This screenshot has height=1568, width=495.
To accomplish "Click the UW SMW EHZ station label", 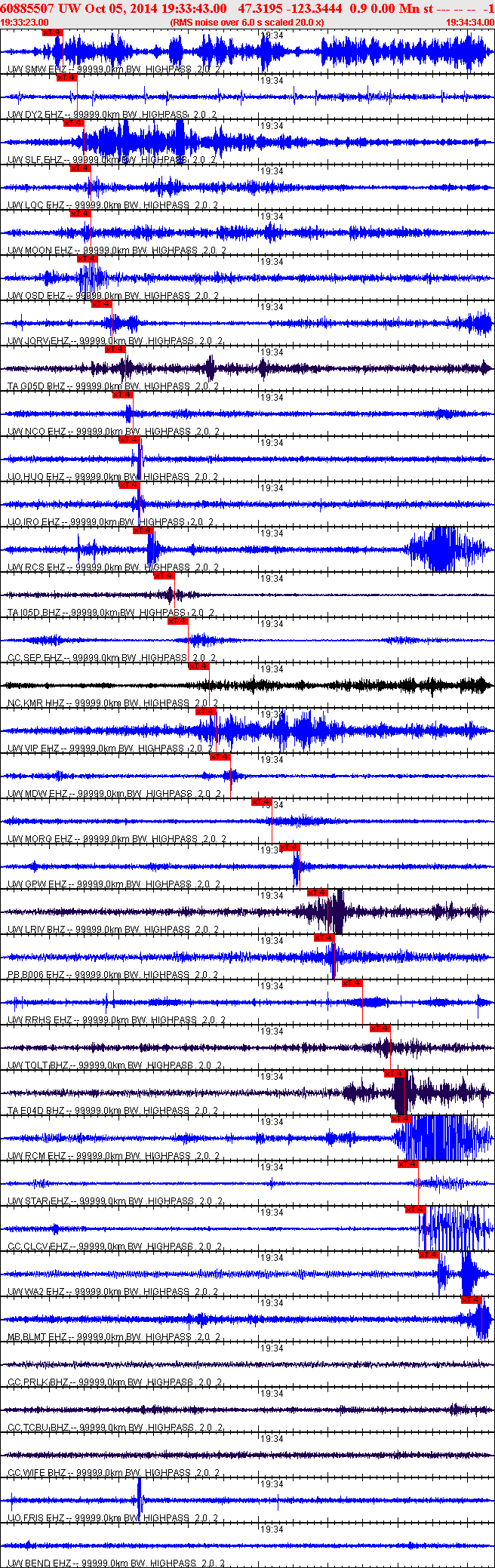I will pyautogui.click(x=37, y=69).
